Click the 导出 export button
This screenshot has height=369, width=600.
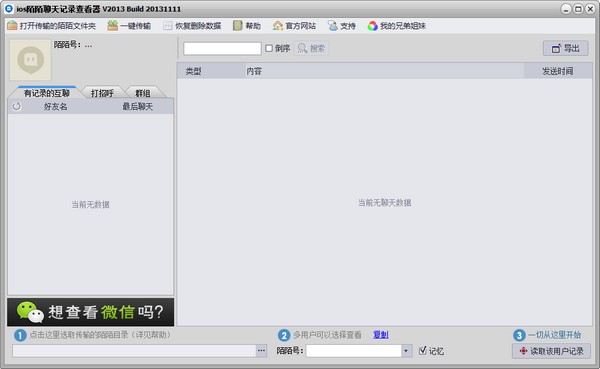[x=566, y=48]
